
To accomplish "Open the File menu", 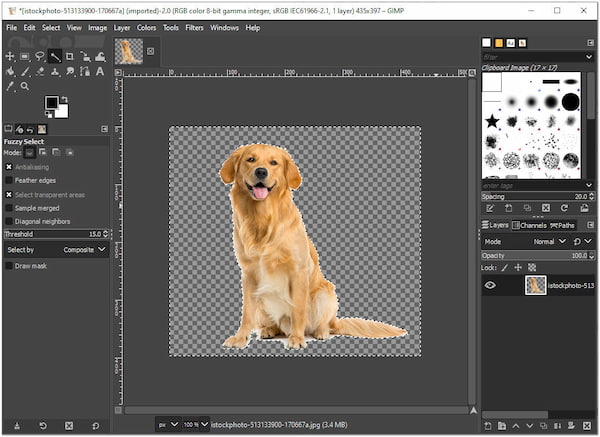I will [x=11, y=28].
